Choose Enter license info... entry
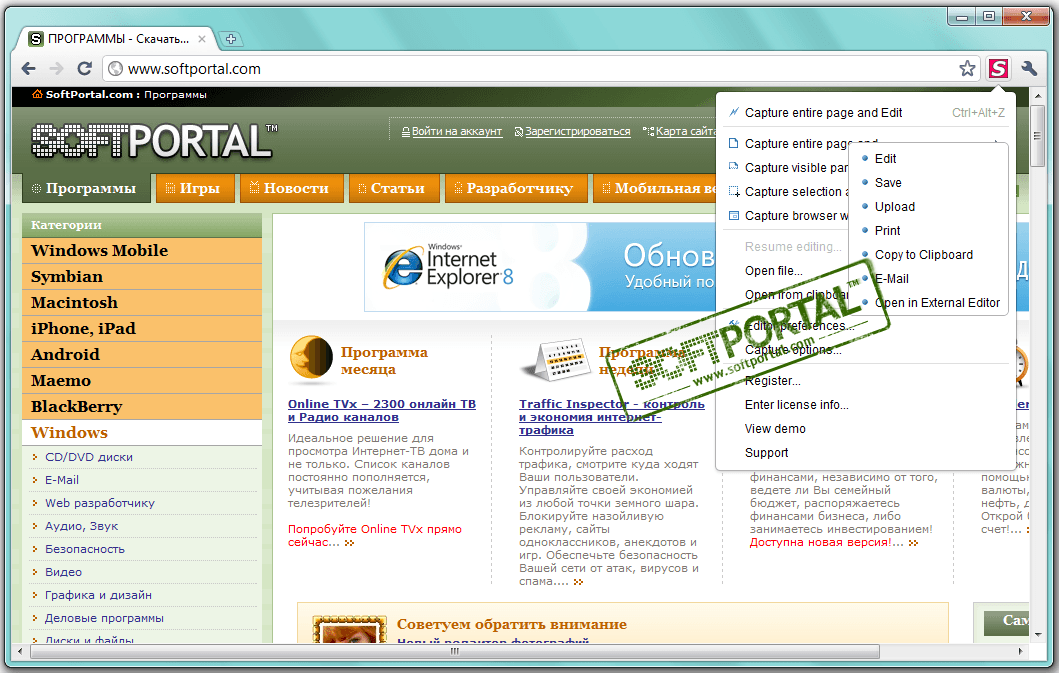Screen dimensions: 1059x673 click(x=796, y=405)
